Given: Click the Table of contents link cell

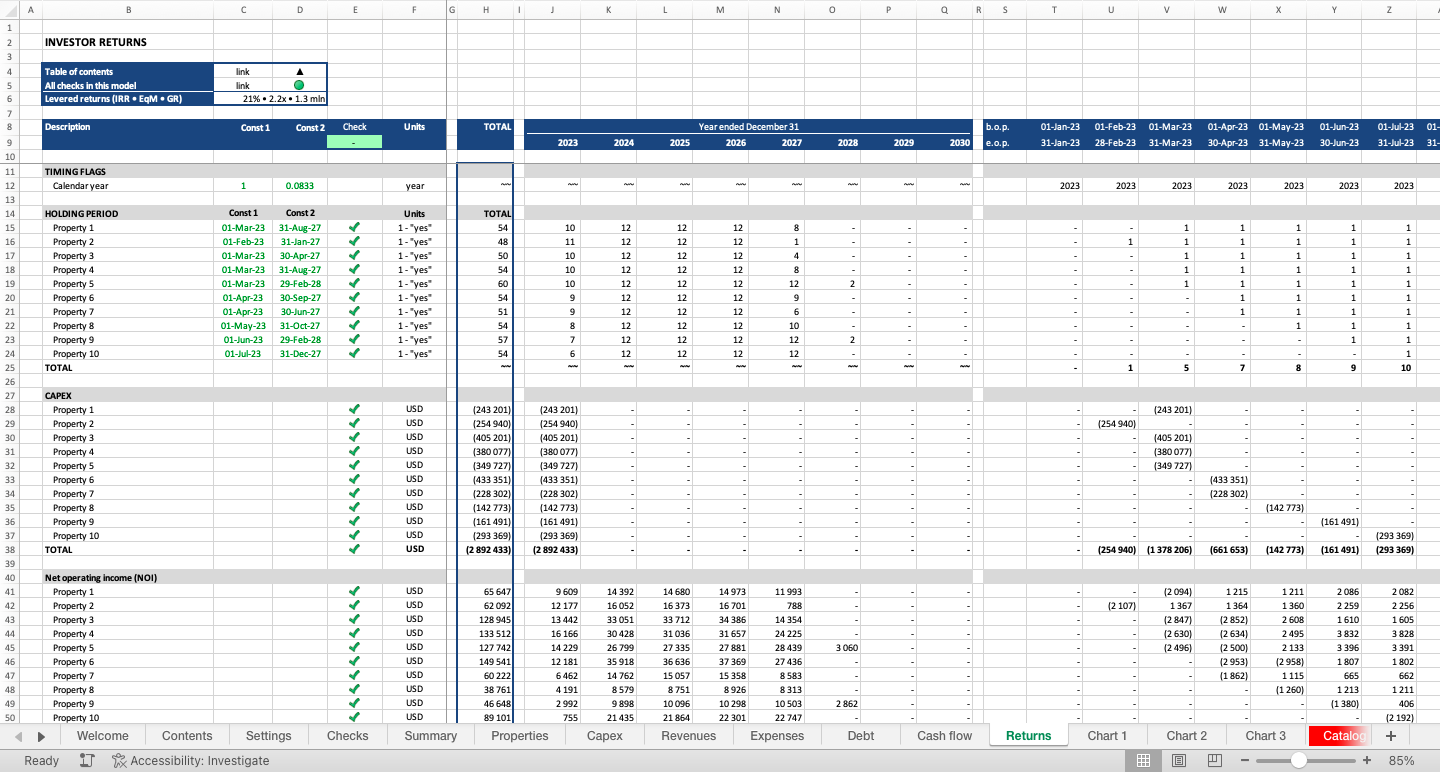Looking at the screenshot, I should click(243, 72).
